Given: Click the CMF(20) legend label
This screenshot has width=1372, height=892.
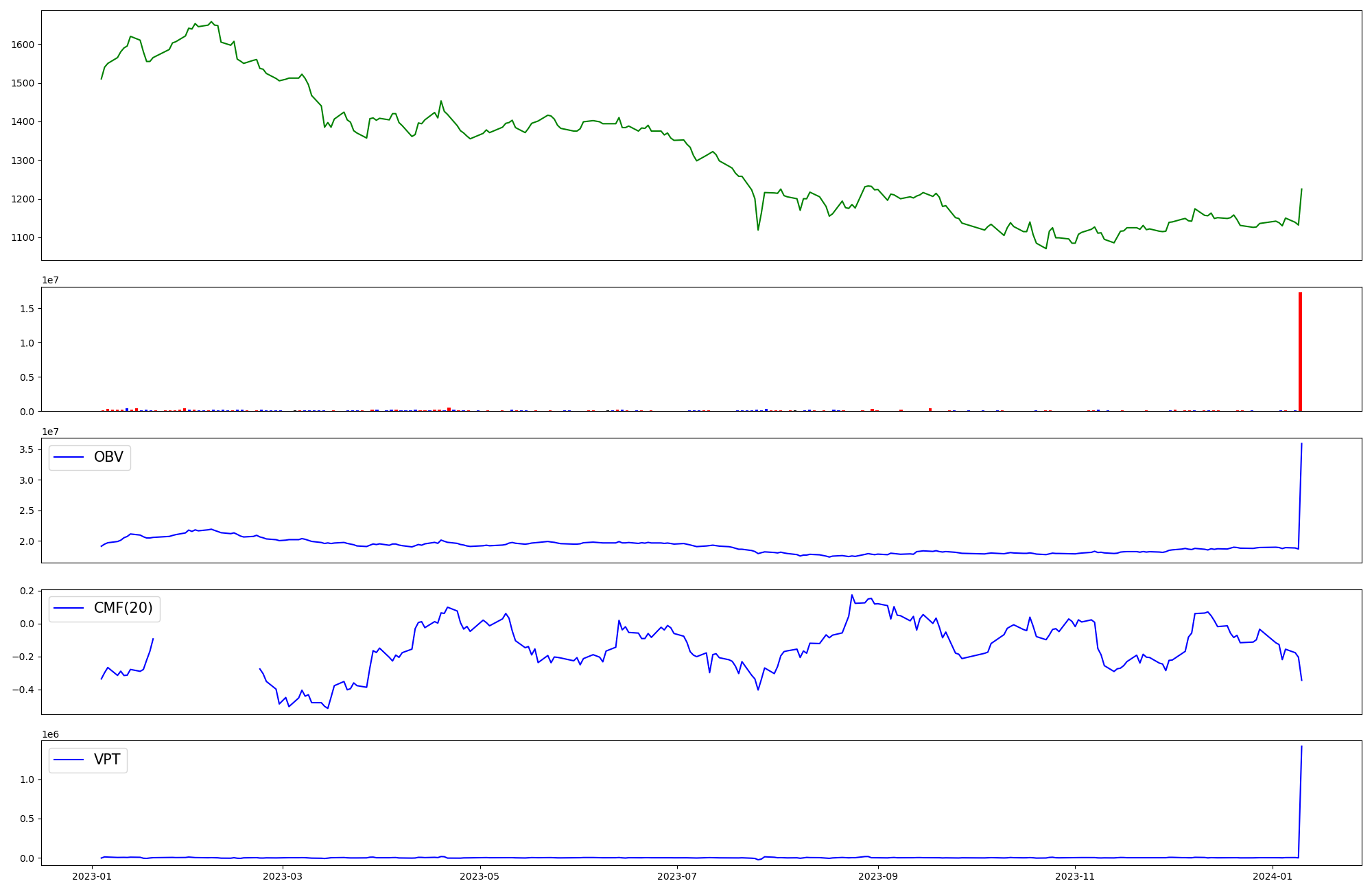Looking at the screenshot, I should click(123, 609).
